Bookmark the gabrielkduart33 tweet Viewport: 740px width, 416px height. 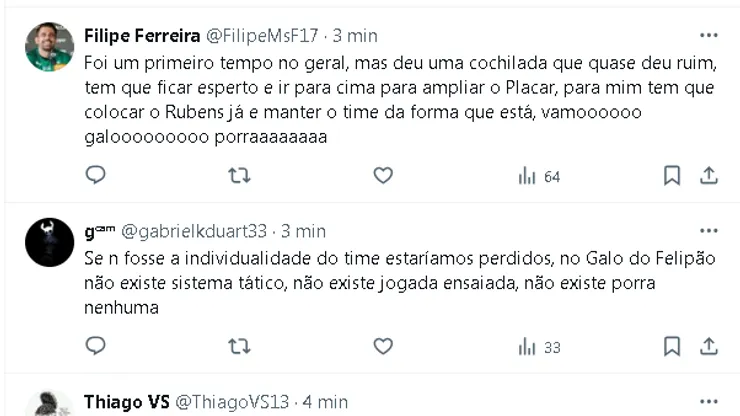pyautogui.click(x=672, y=347)
